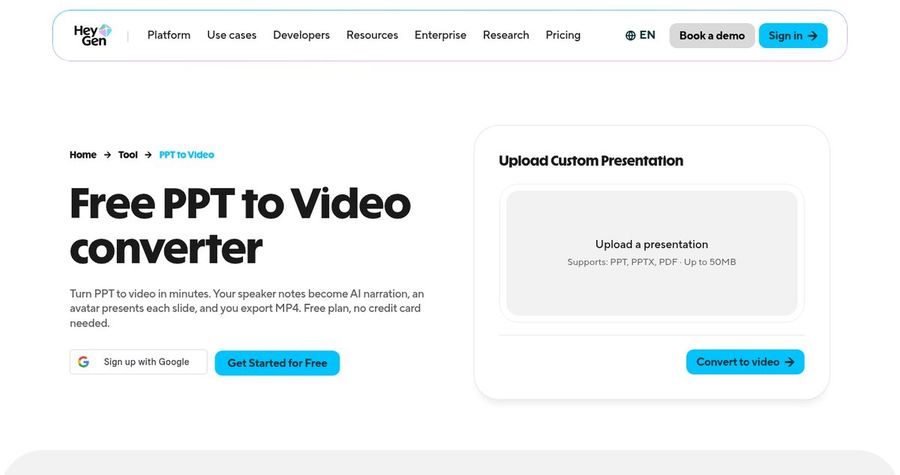The width and height of the screenshot is (900, 475).
Task: Click the 'Upload Custom Presentation' title
Action: [591, 161]
